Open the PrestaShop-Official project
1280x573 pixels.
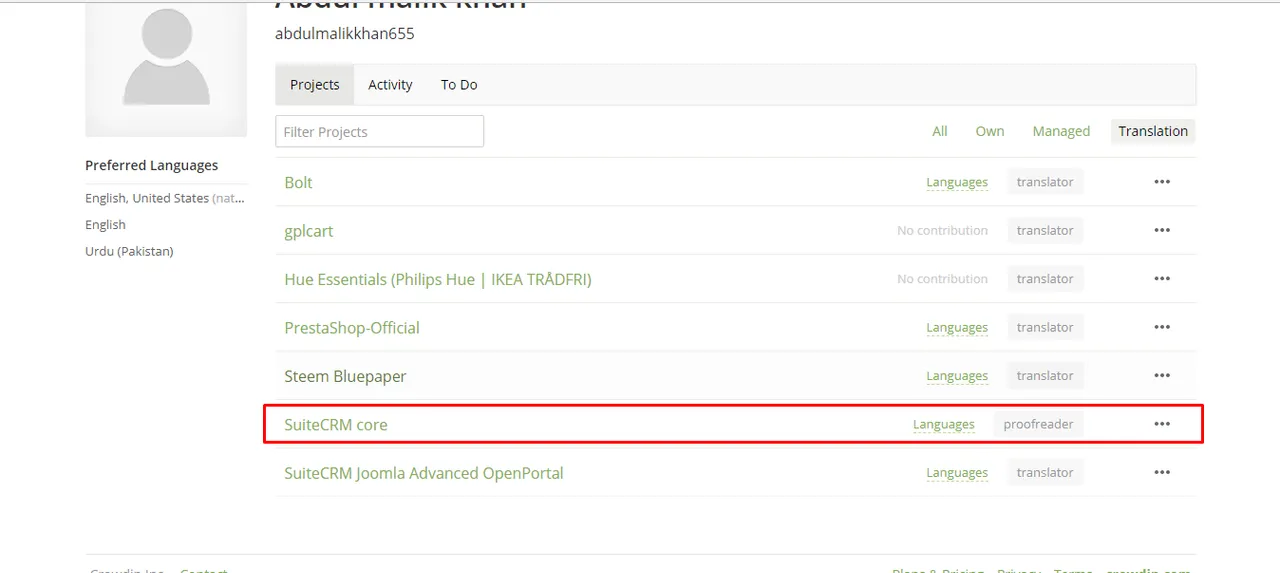[352, 328]
